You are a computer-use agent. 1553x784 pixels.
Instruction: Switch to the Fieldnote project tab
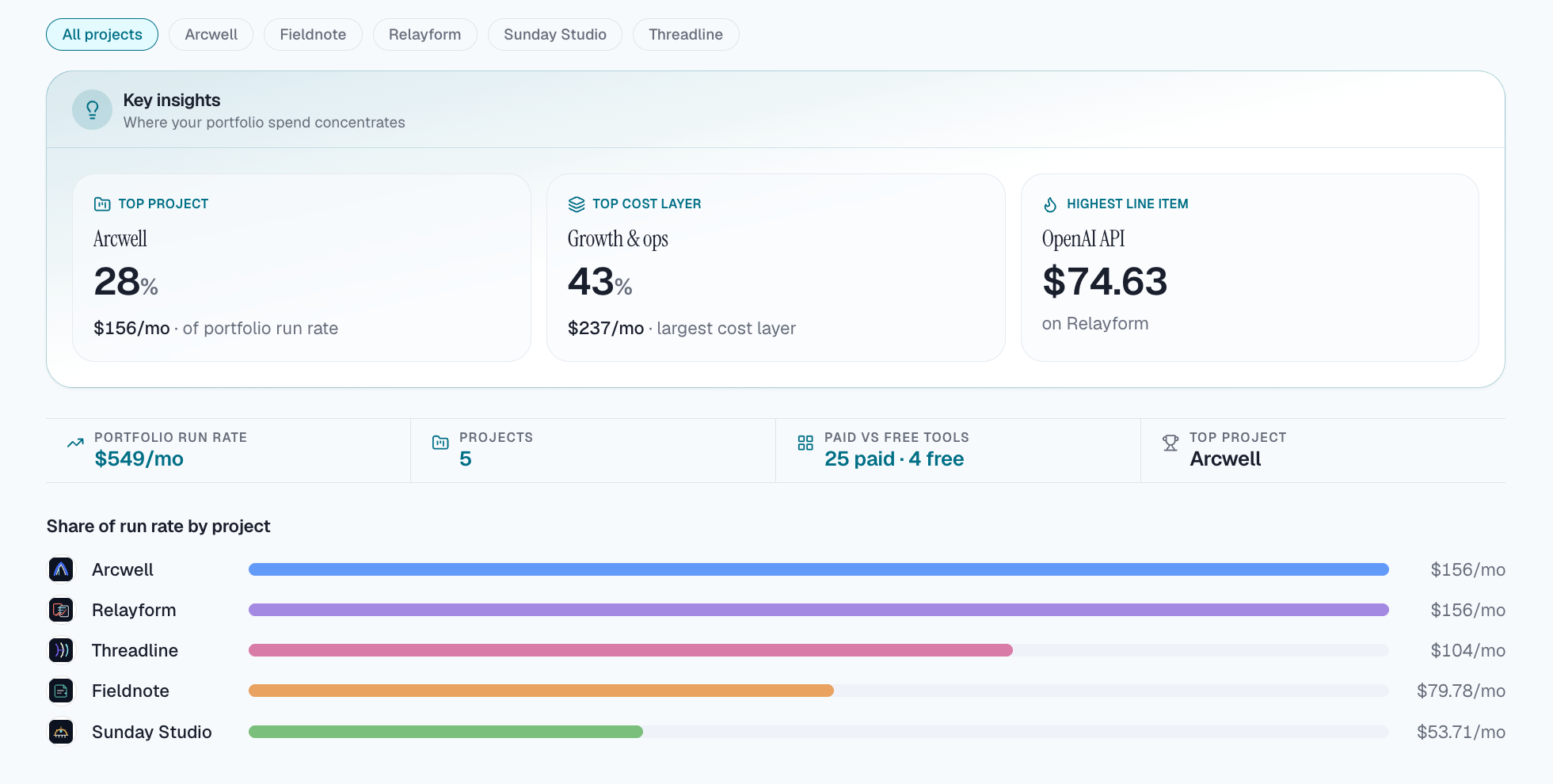click(313, 35)
